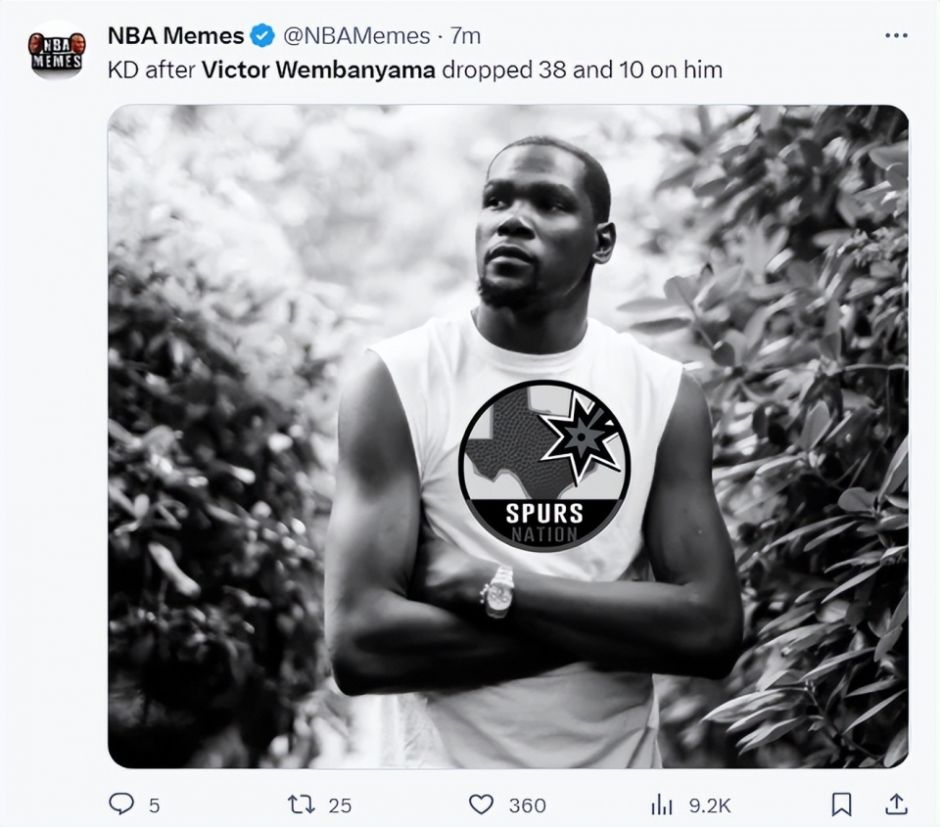Toggle the bookmark icon on the tweet
Viewport: 940px width, 827px height.
(x=842, y=803)
